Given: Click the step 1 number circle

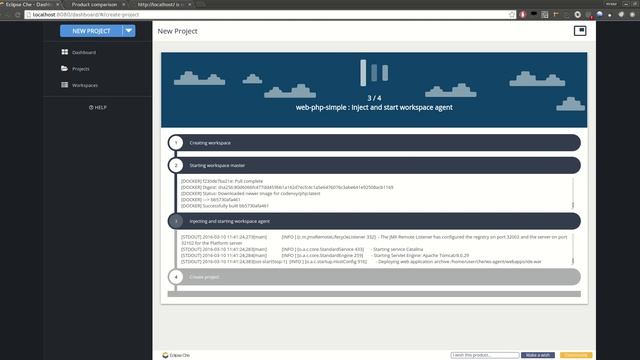Looking at the screenshot, I should coord(176,143).
